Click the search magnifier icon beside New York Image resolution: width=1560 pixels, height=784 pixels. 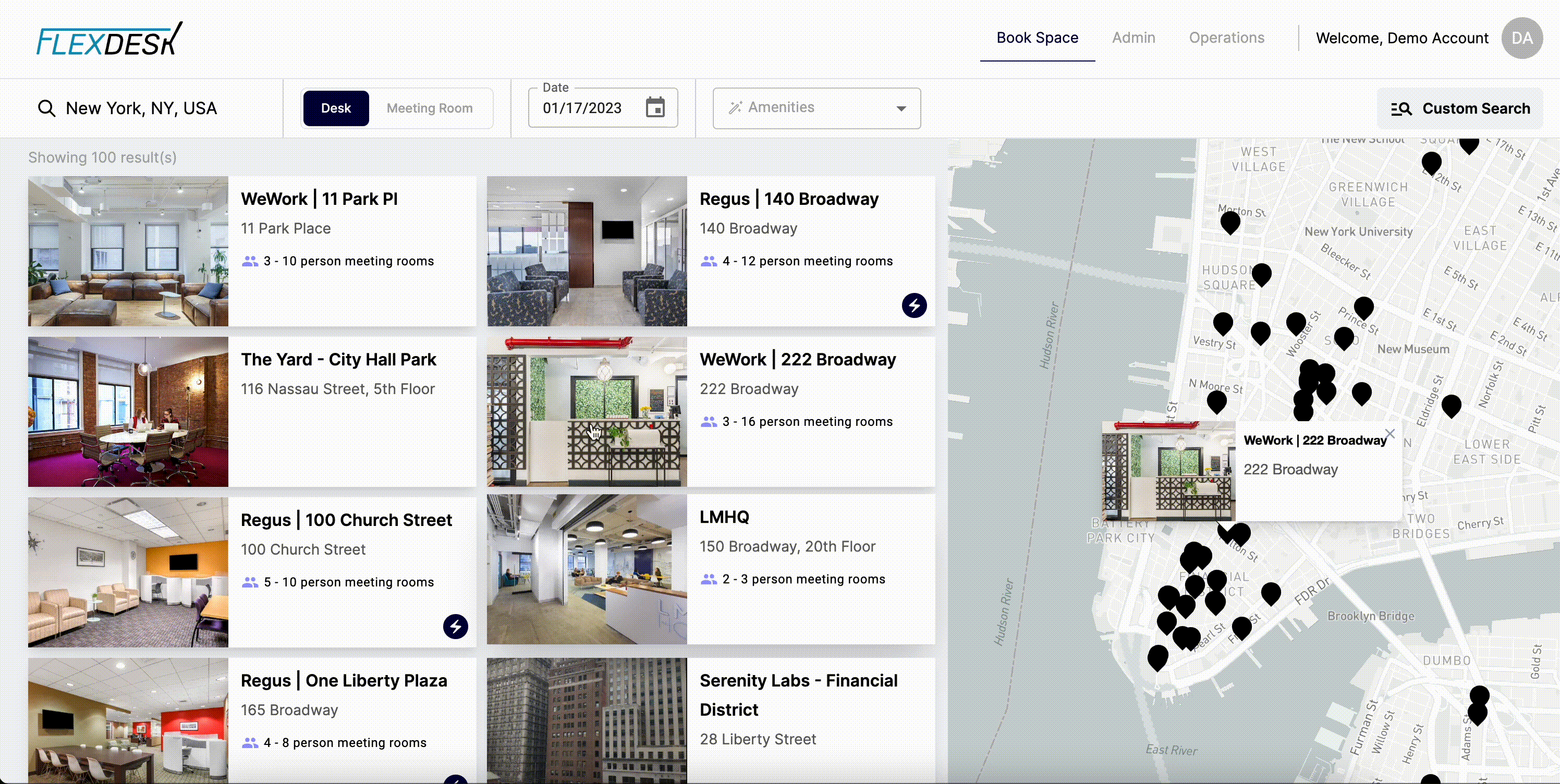tap(46, 108)
